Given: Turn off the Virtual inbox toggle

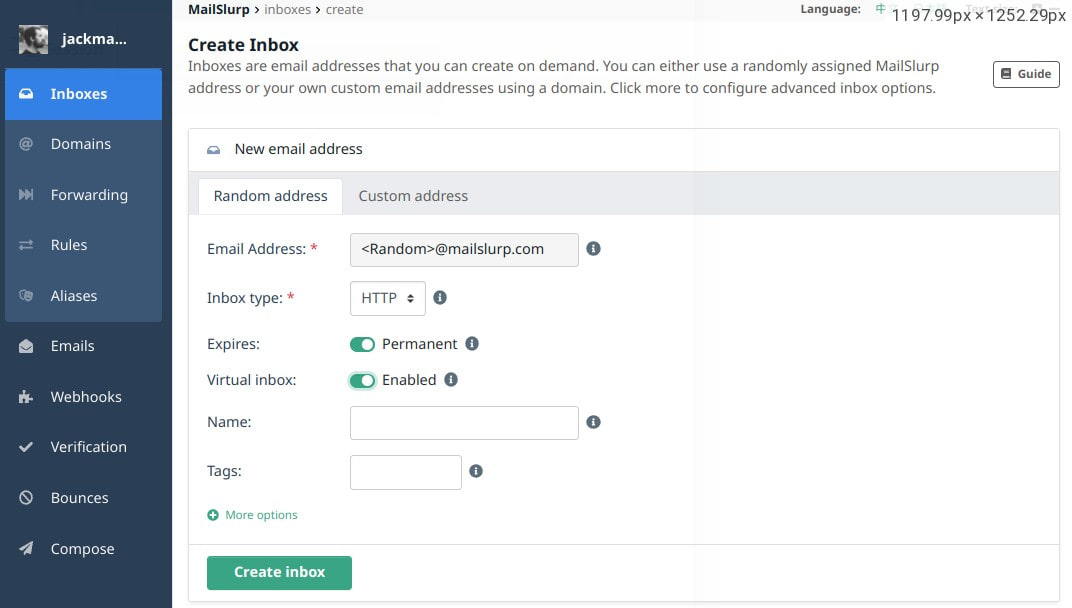Looking at the screenshot, I should tap(363, 380).
